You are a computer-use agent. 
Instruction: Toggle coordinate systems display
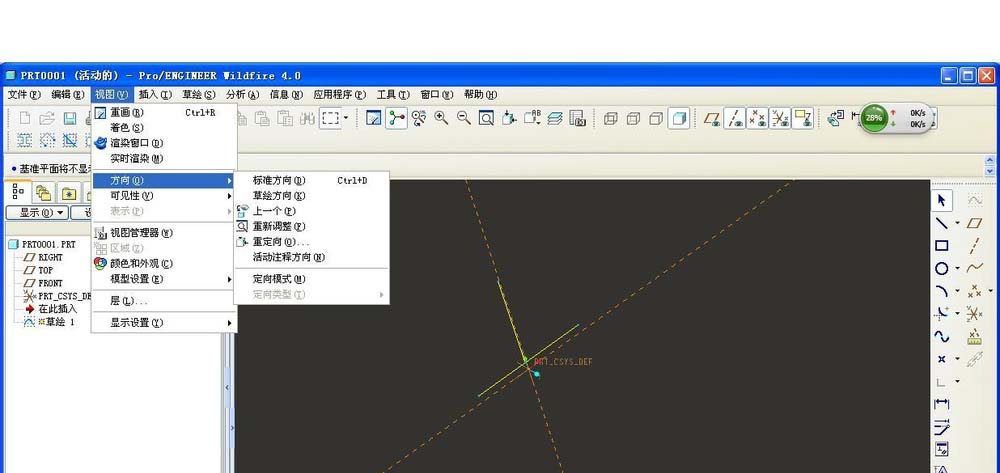tap(780, 118)
